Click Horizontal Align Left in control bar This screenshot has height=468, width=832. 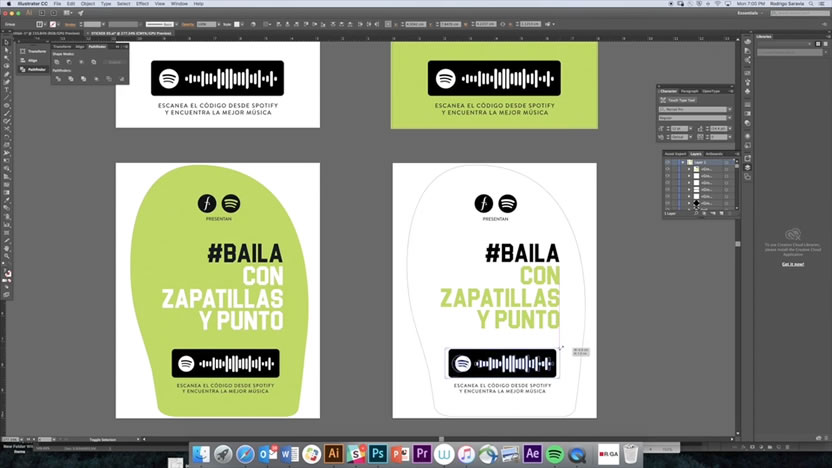tap(279, 24)
